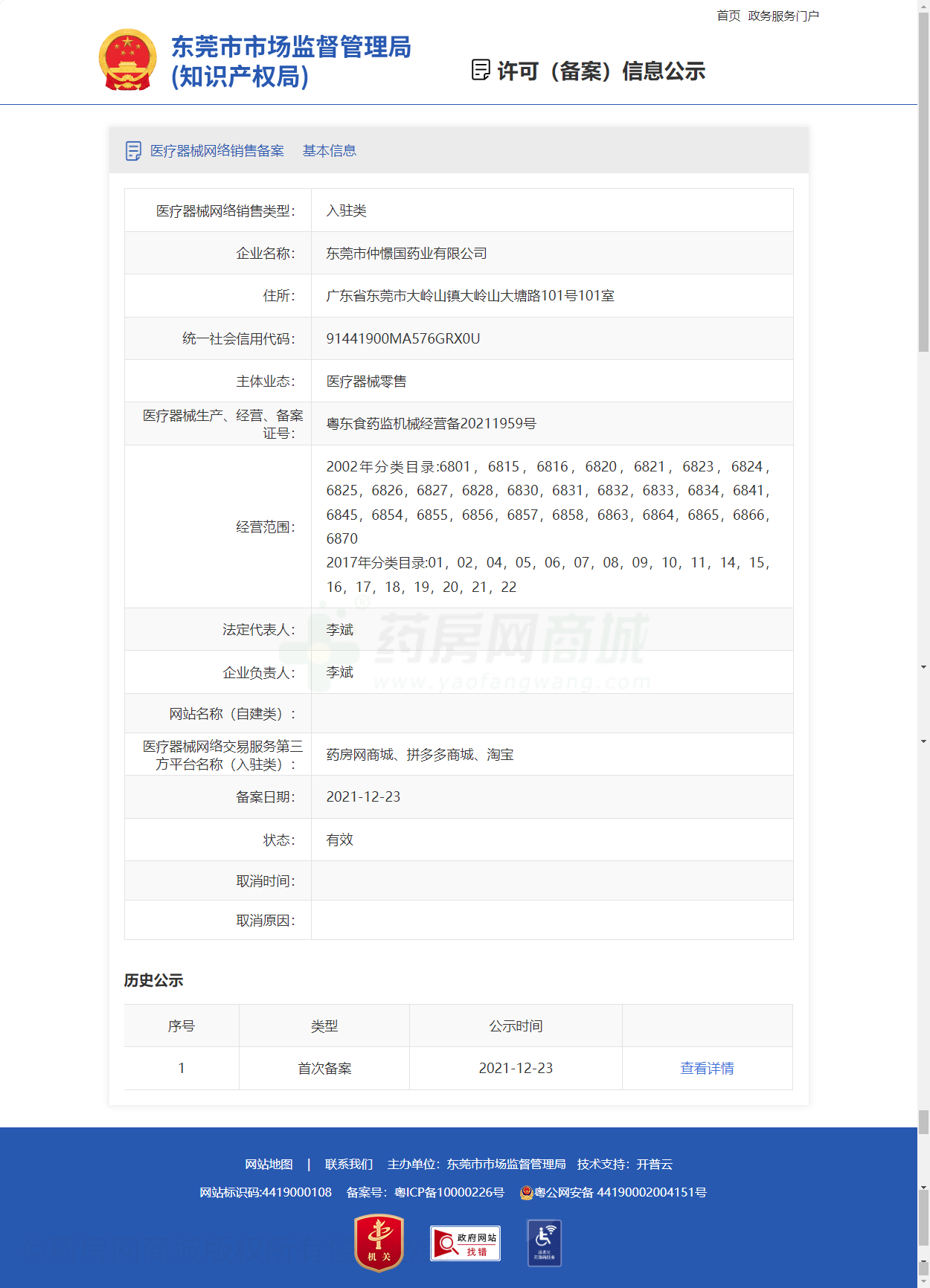Image resolution: width=930 pixels, height=1288 pixels.
Task: Click 2017年分类目录 business scope text
Action: click(x=548, y=575)
